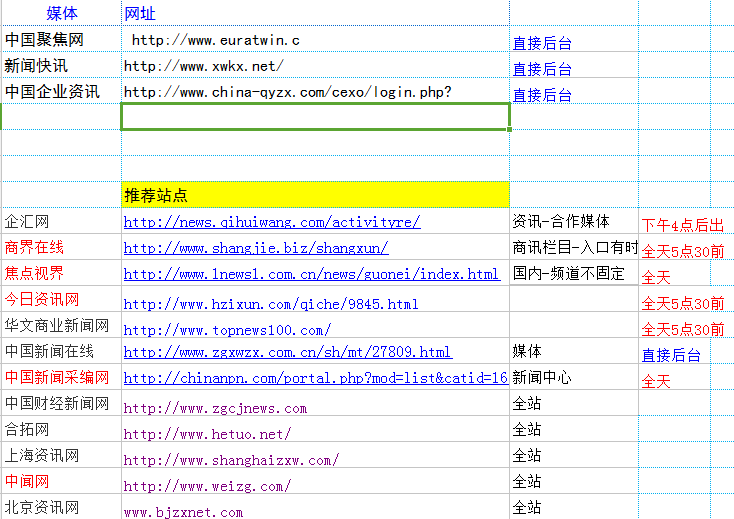Select the 北京资讯网 cell
This screenshot has height=519, width=734.
(x=62, y=506)
